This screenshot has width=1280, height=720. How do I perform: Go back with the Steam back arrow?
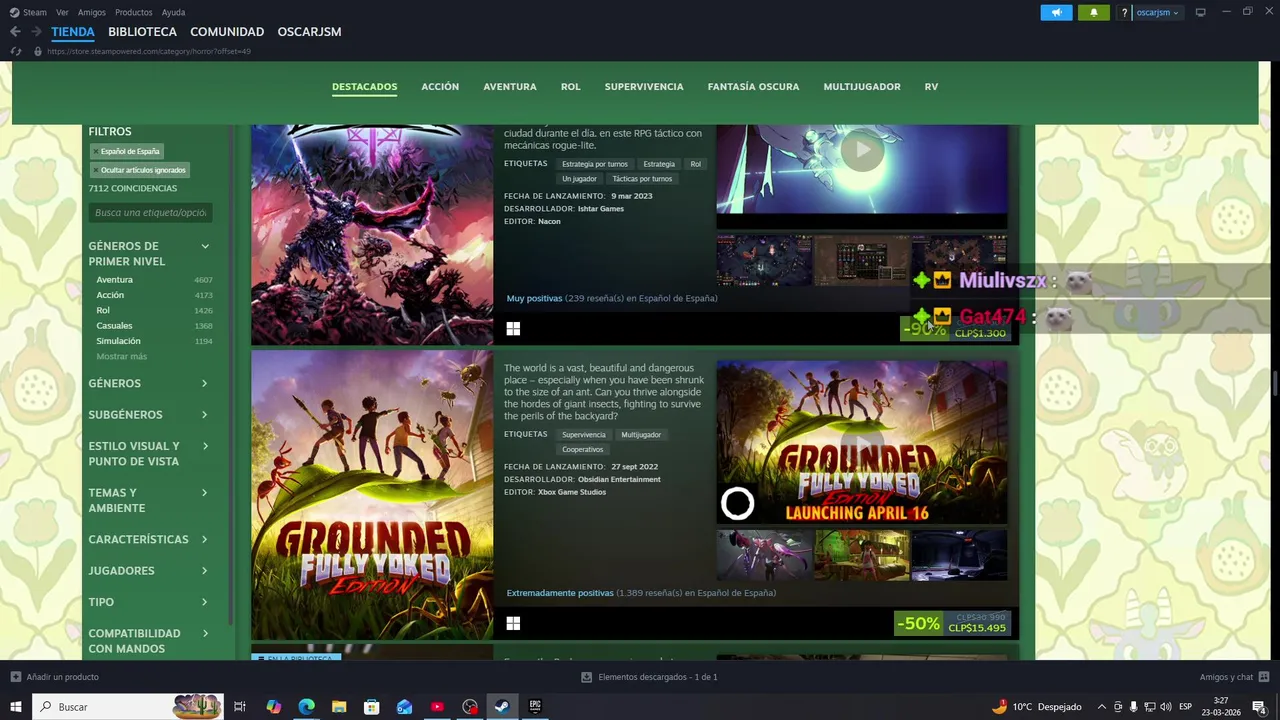[15, 32]
